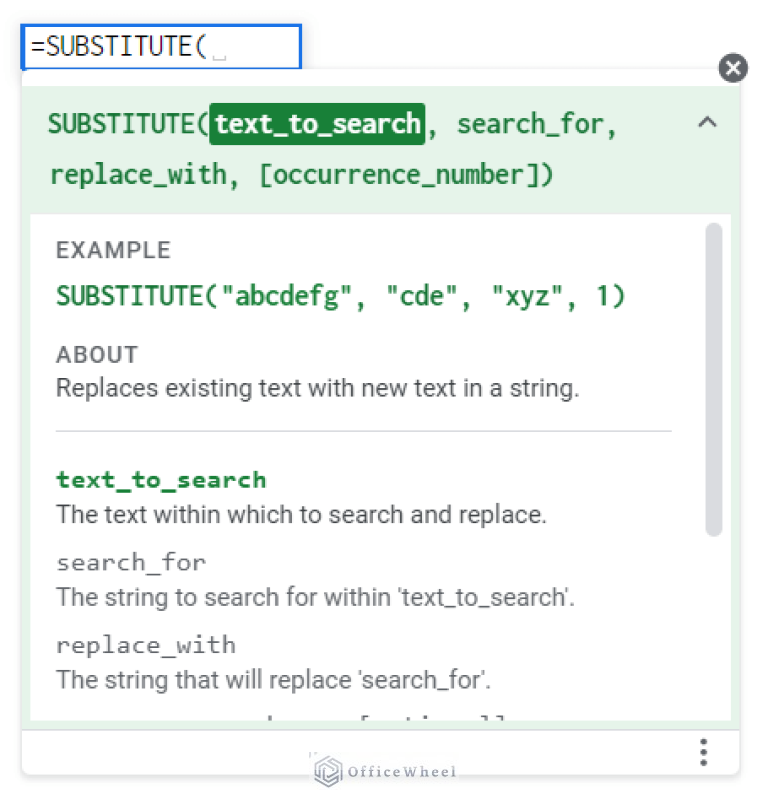Image resolution: width=768 pixels, height=810 pixels.
Task: Click 'Replaces existing text with new text' description
Action: pyautogui.click(x=317, y=388)
